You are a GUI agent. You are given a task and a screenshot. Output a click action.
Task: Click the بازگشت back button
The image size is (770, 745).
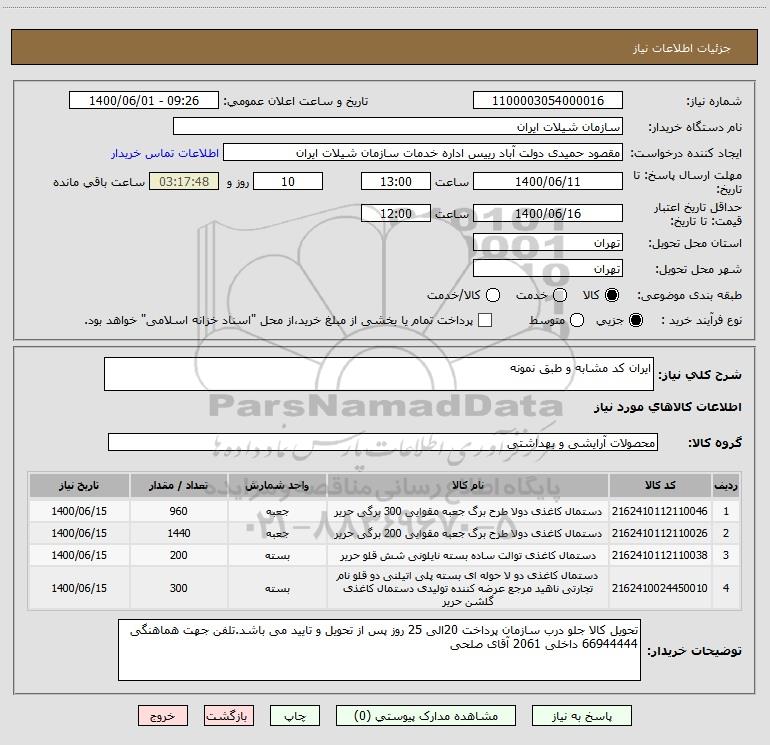coord(229,716)
